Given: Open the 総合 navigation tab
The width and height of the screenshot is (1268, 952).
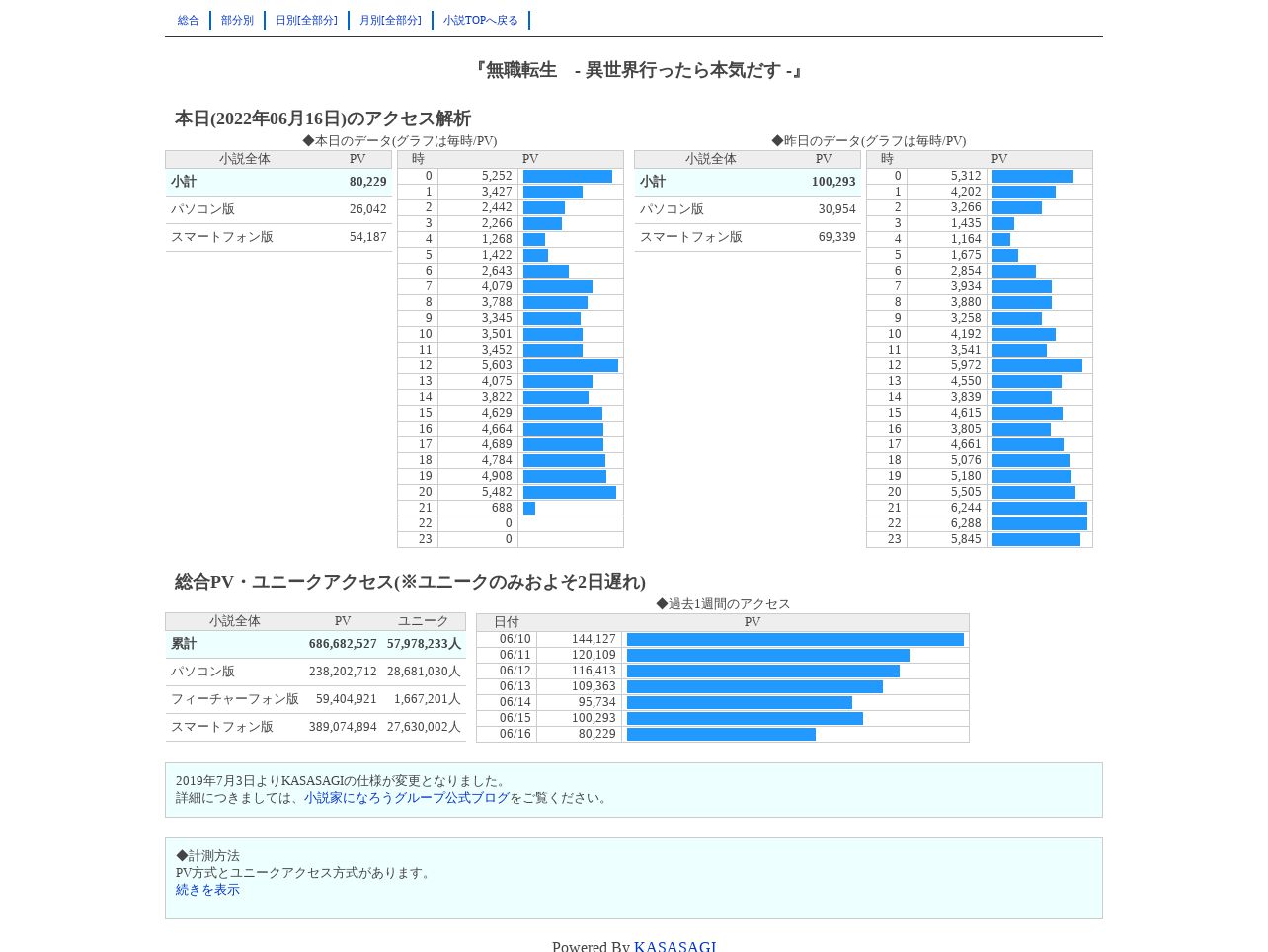Looking at the screenshot, I should (x=189, y=20).
